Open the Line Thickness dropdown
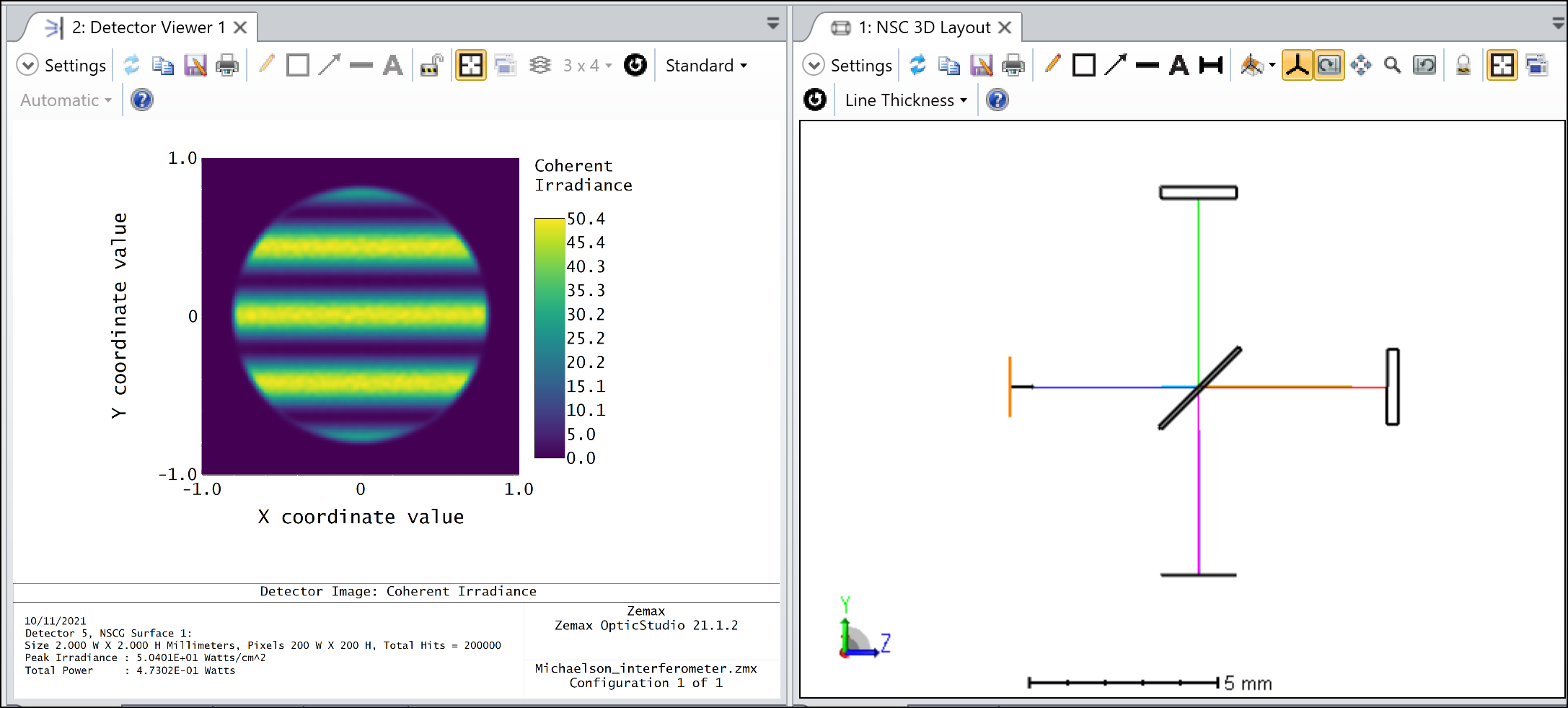1568x708 pixels. coord(906,100)
